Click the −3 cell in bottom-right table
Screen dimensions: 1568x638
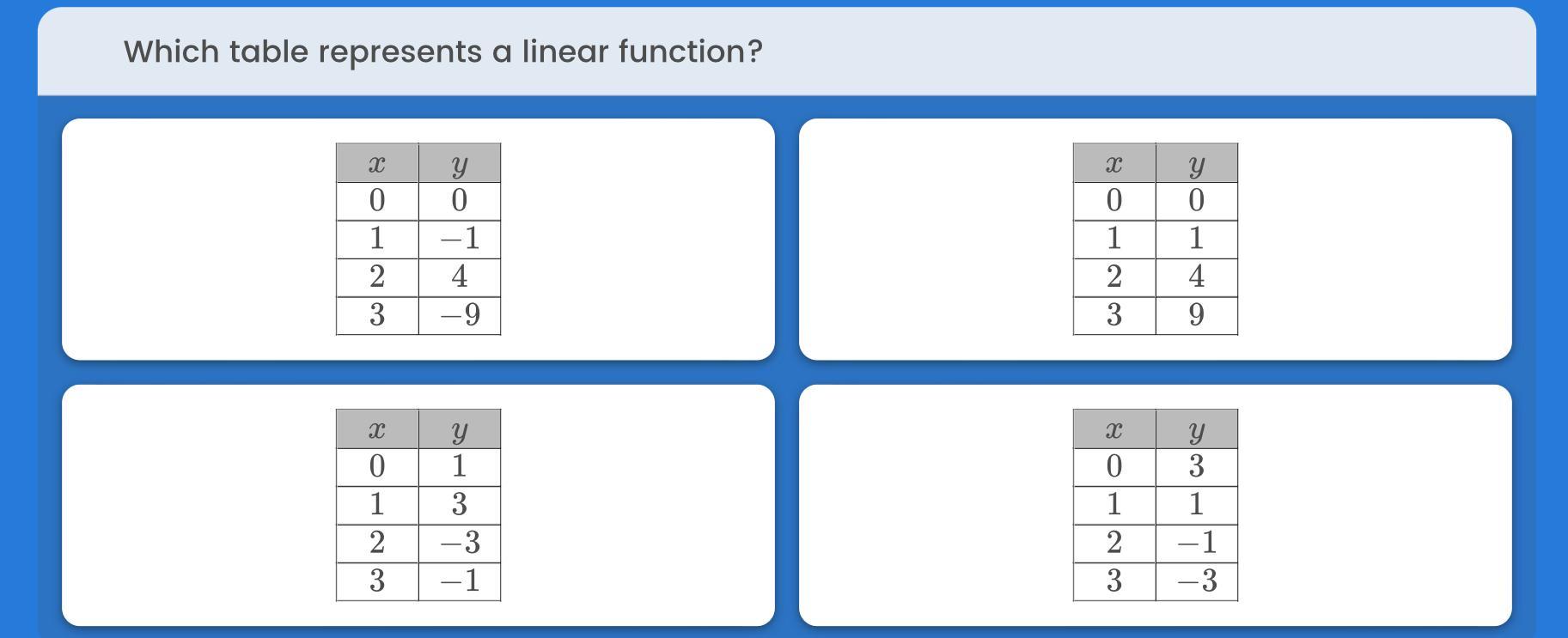coord(1196,581)
